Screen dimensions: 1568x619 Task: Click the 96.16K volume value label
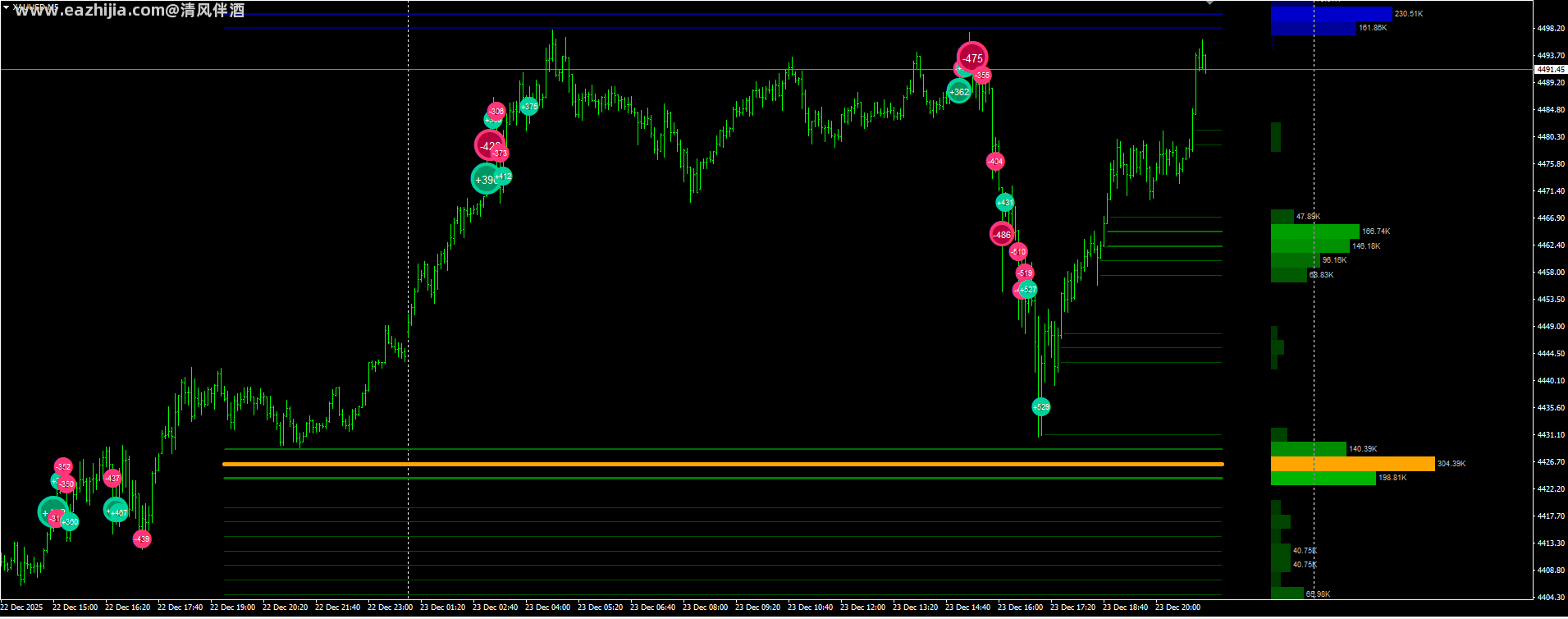coord(1334,260)
